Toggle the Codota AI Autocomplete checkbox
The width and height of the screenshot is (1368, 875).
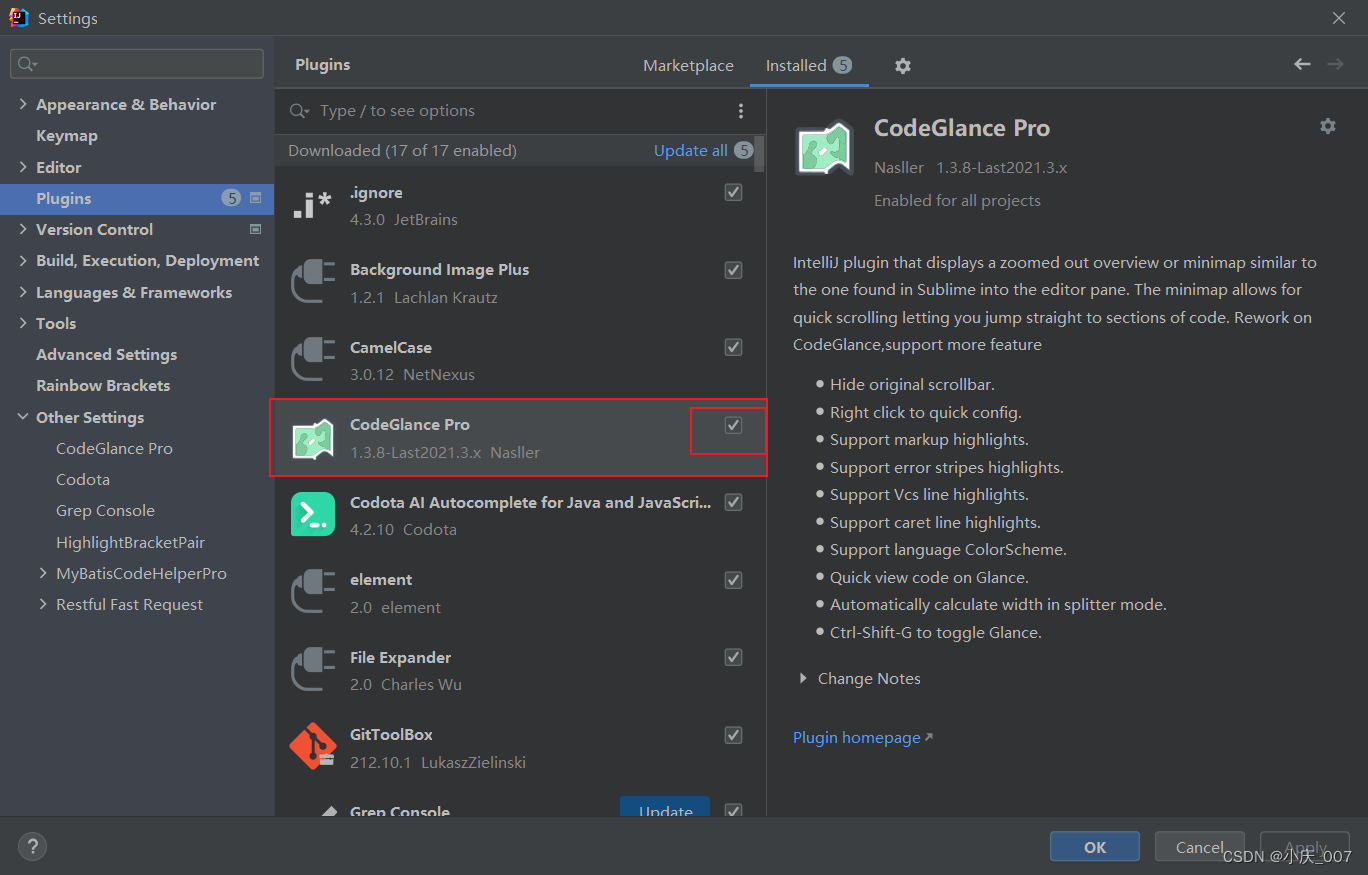point(734,502)
